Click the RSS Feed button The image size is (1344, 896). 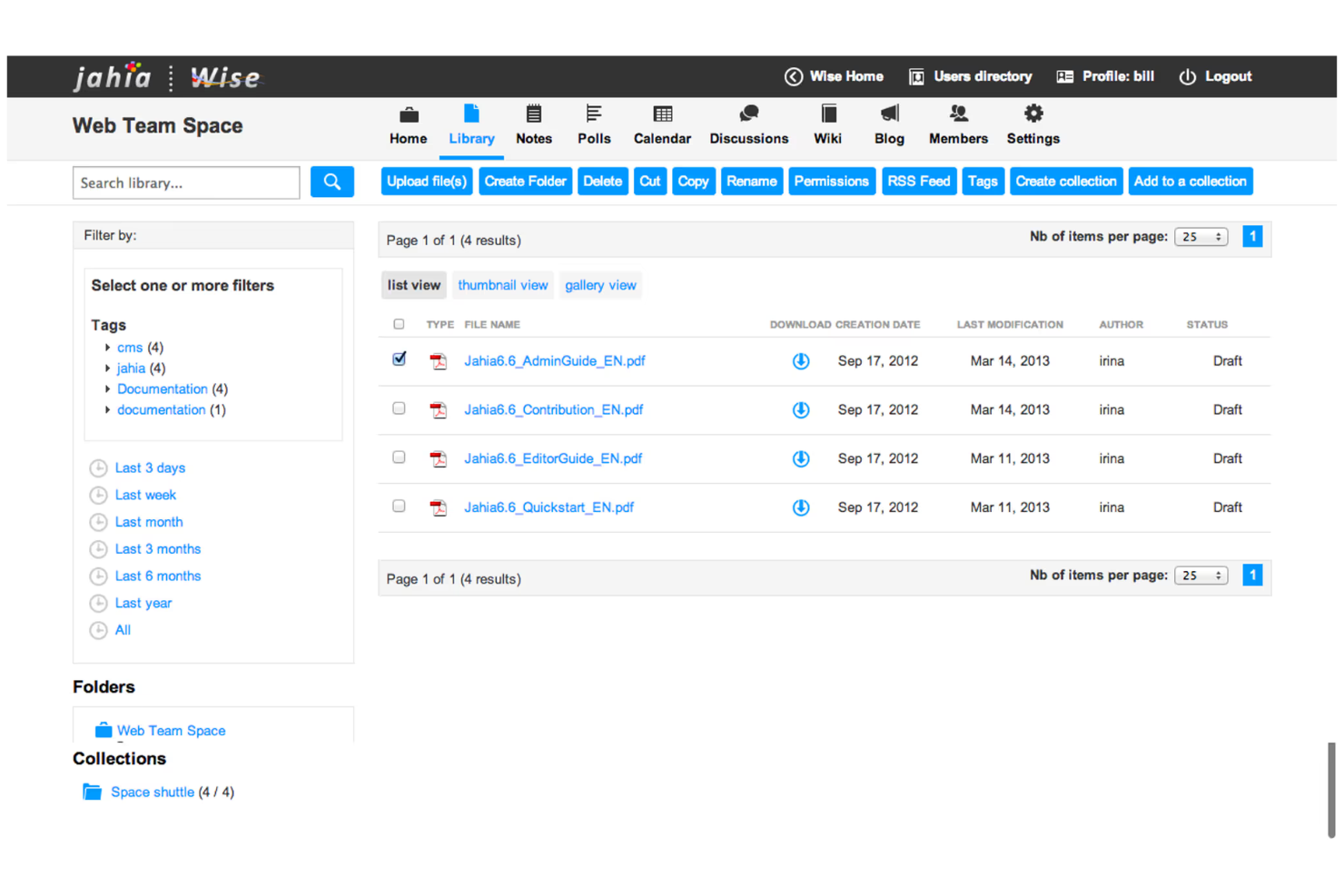pyautogui.click(x=919, y=182)
